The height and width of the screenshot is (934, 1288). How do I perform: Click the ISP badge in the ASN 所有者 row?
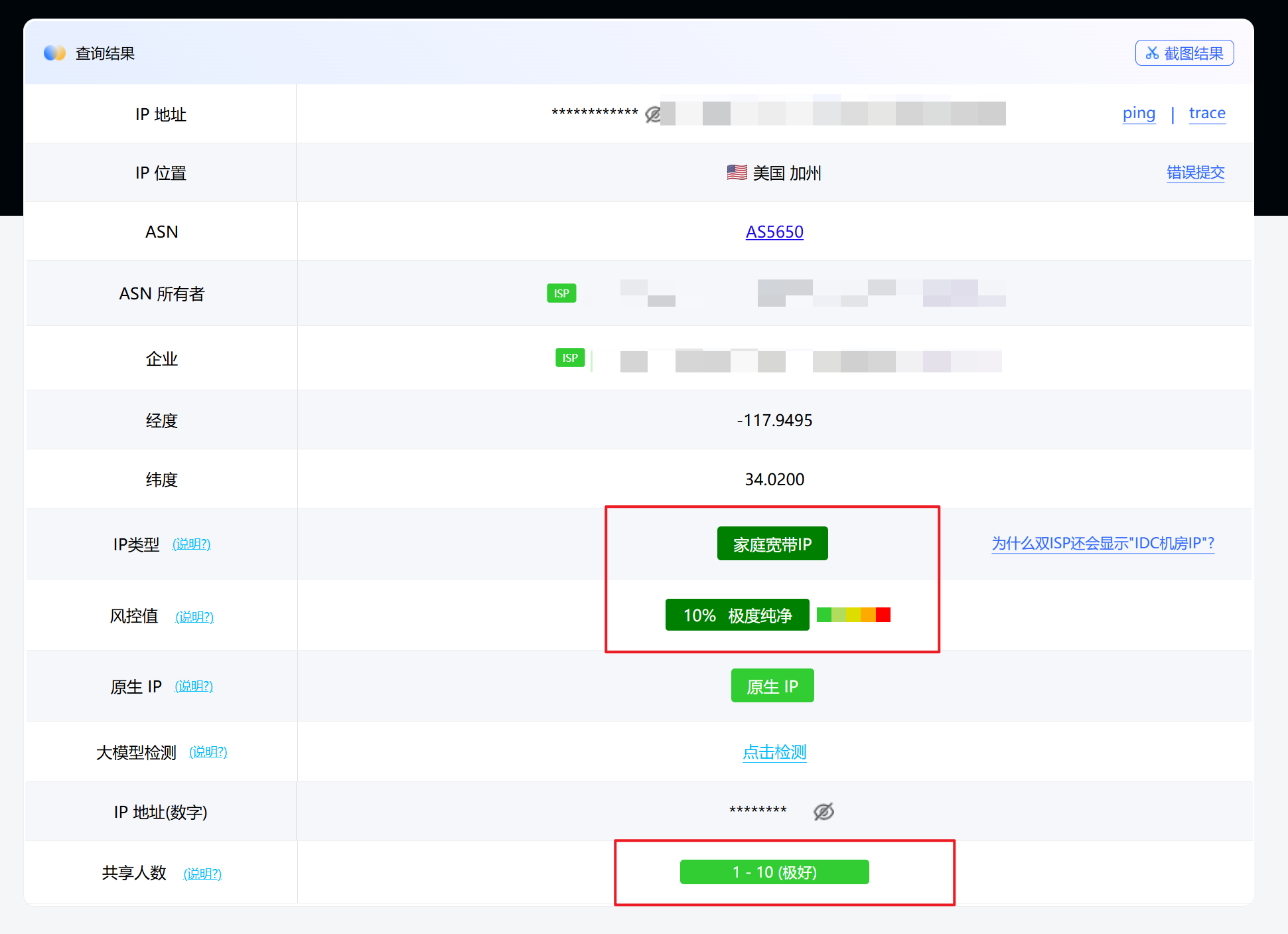[561, 293]
